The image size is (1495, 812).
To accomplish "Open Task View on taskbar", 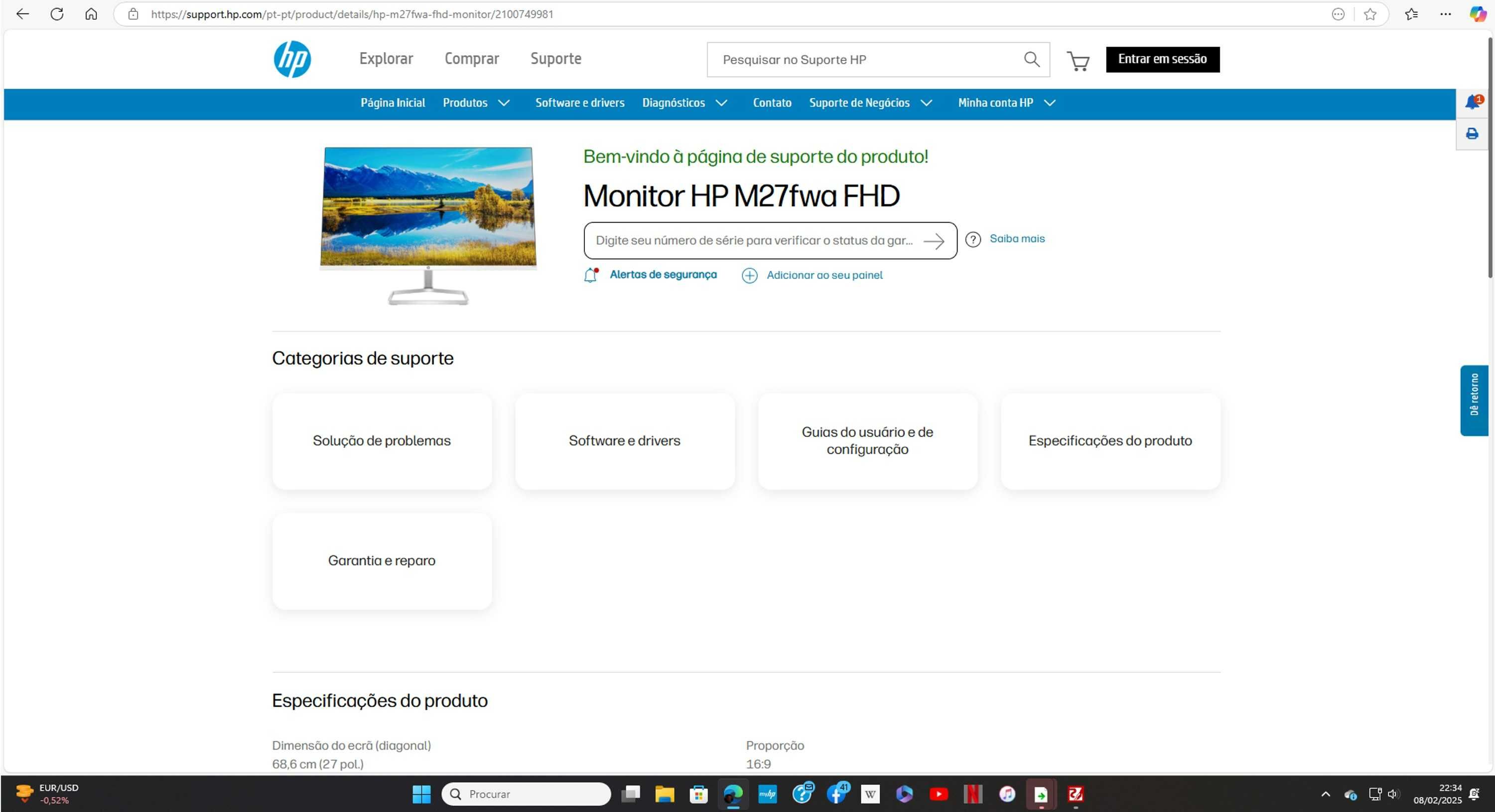I will (630, 794).
